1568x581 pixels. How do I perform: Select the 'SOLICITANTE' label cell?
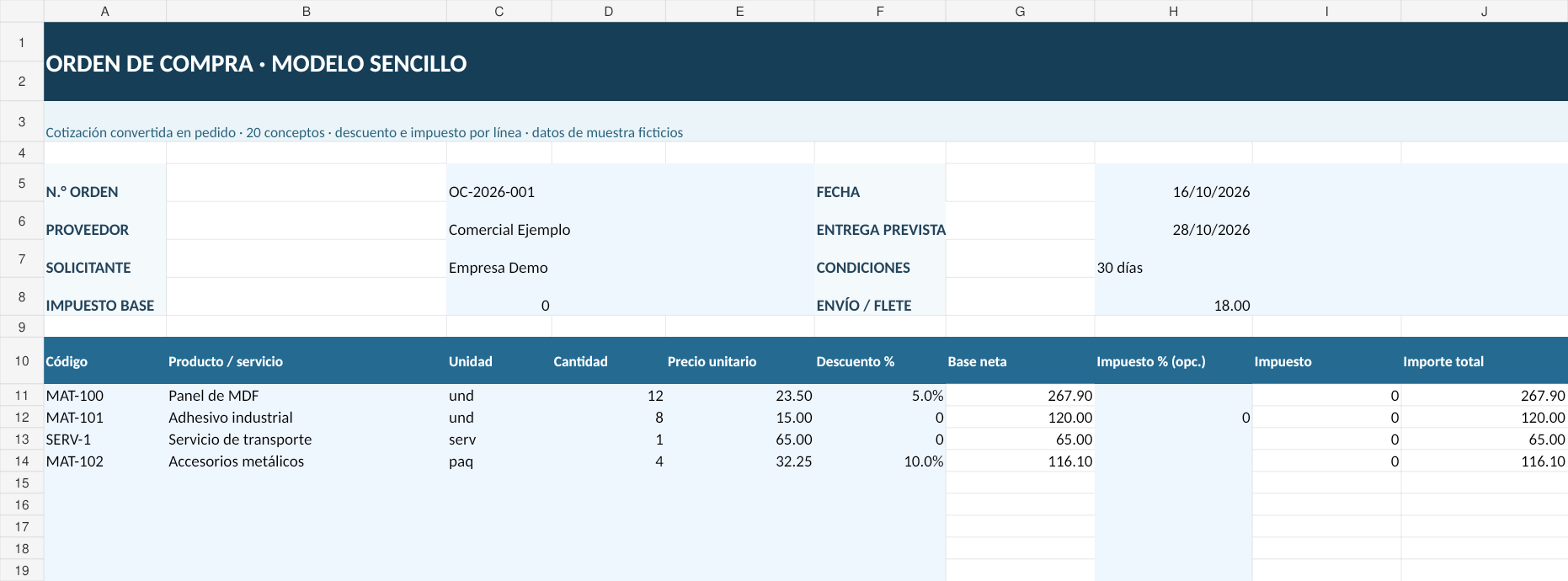coord(105,259)
